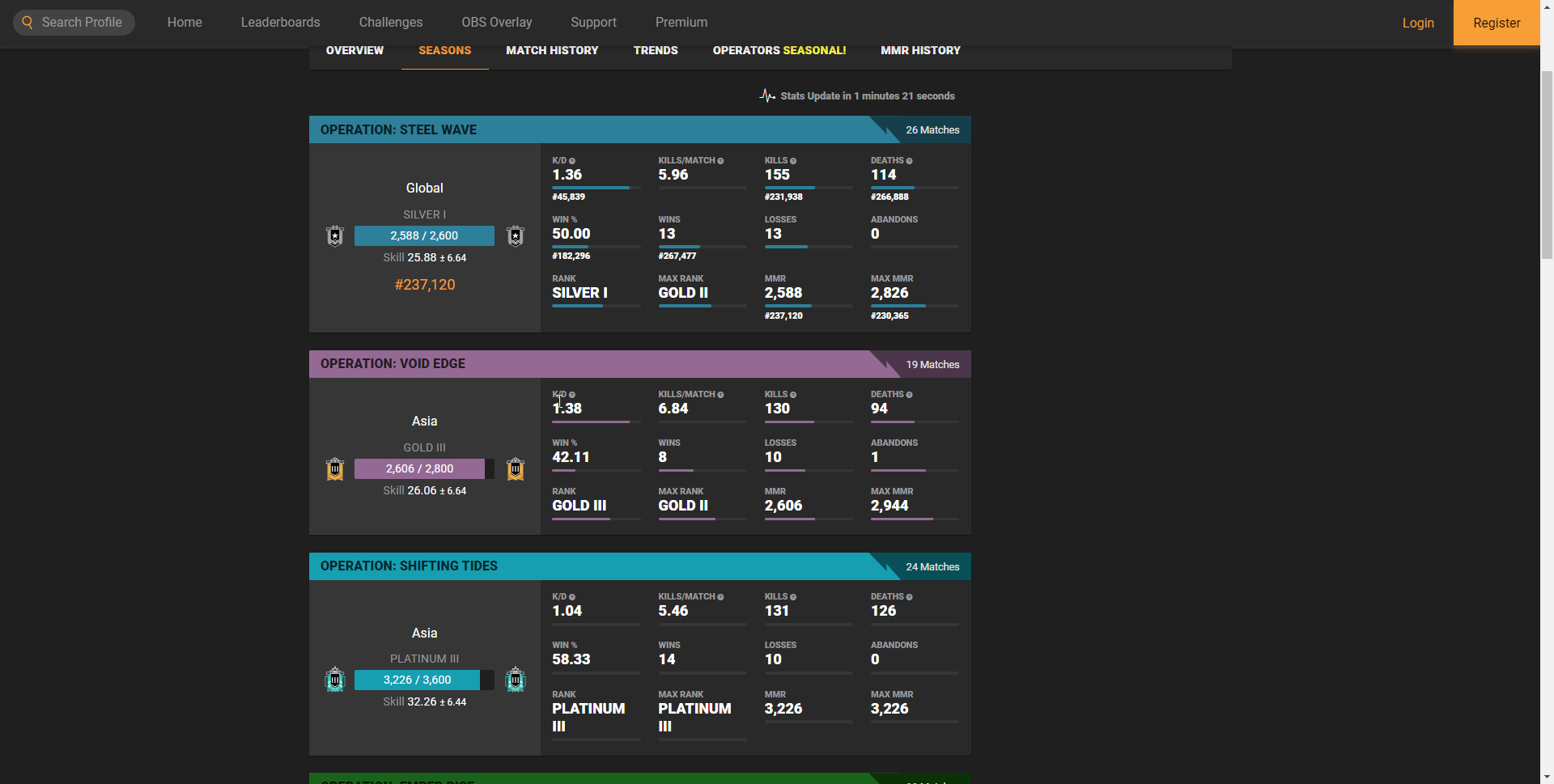Click the Silver I rank badge left of Steel Wave MMR bar

pyautogui.click(x=335, y=235)
